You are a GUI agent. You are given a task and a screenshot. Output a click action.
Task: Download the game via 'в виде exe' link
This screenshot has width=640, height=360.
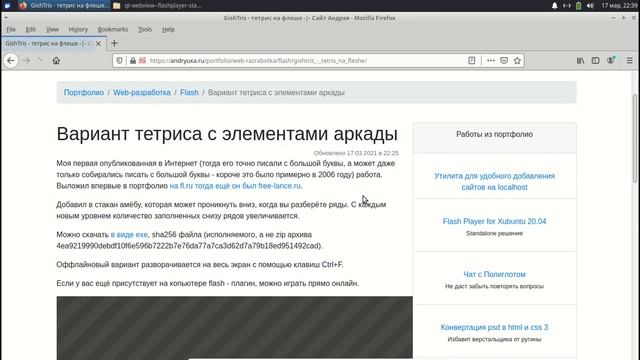click(x=129, y=235)
